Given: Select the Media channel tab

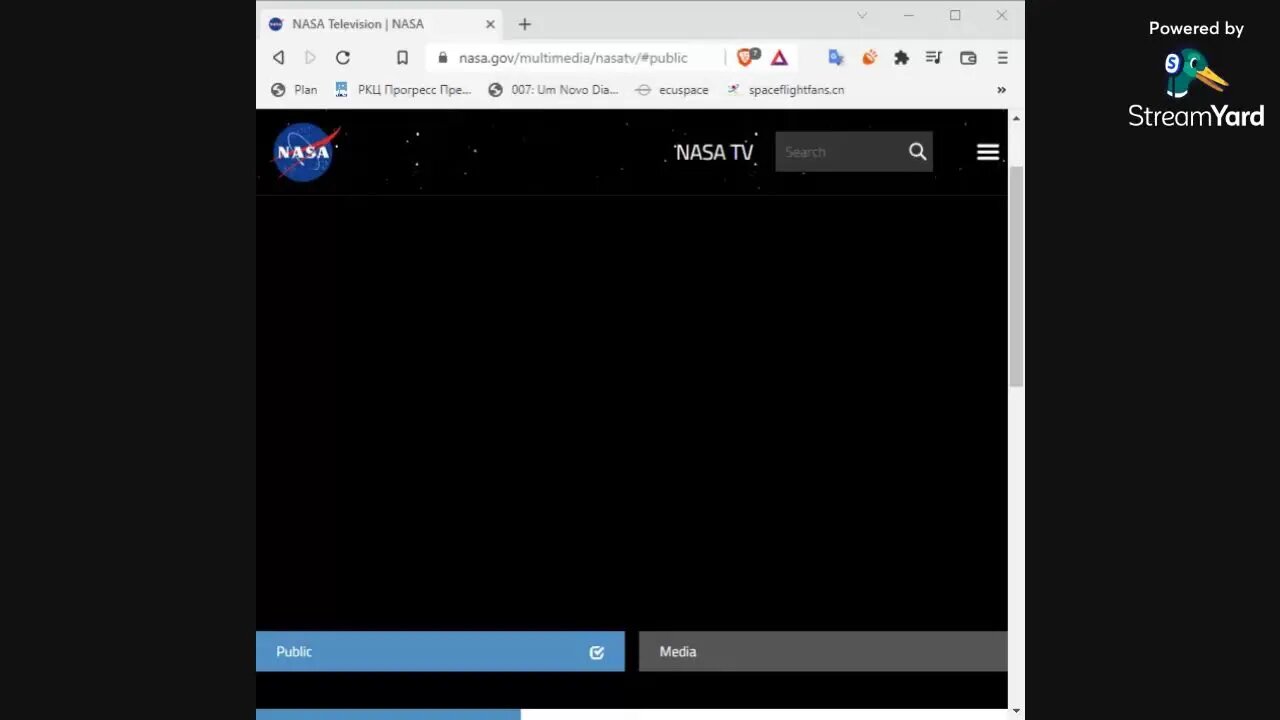Looking at the screenshot, I should click(823, 651).
